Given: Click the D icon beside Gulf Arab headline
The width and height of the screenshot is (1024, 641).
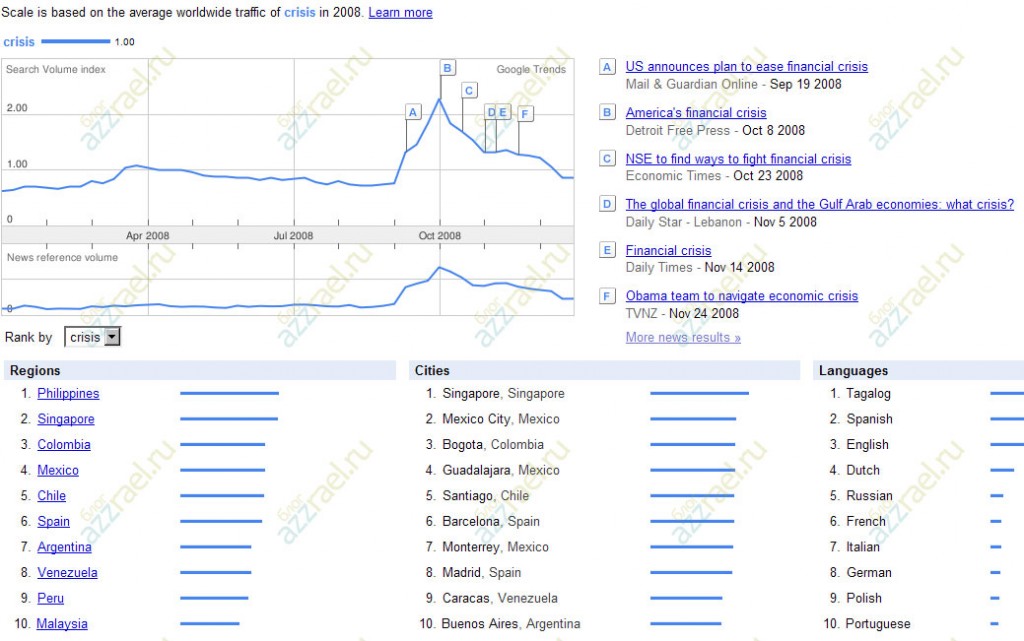Looking at the screenshot, I should click(607, 204).
